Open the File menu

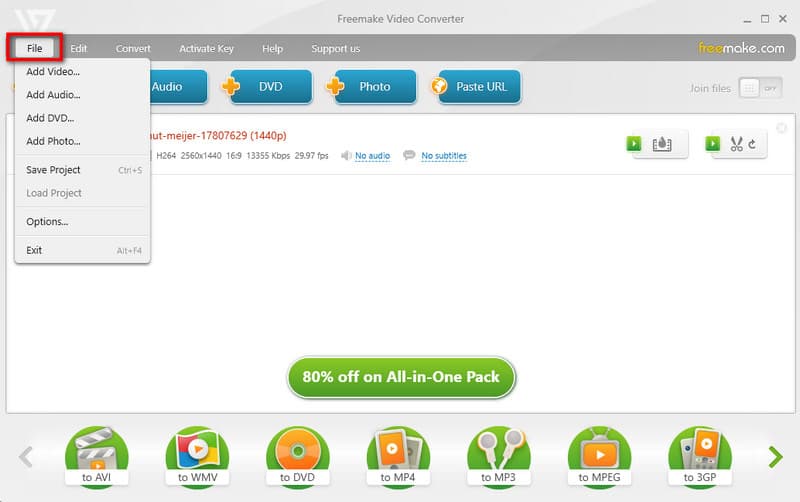point(35,48)
